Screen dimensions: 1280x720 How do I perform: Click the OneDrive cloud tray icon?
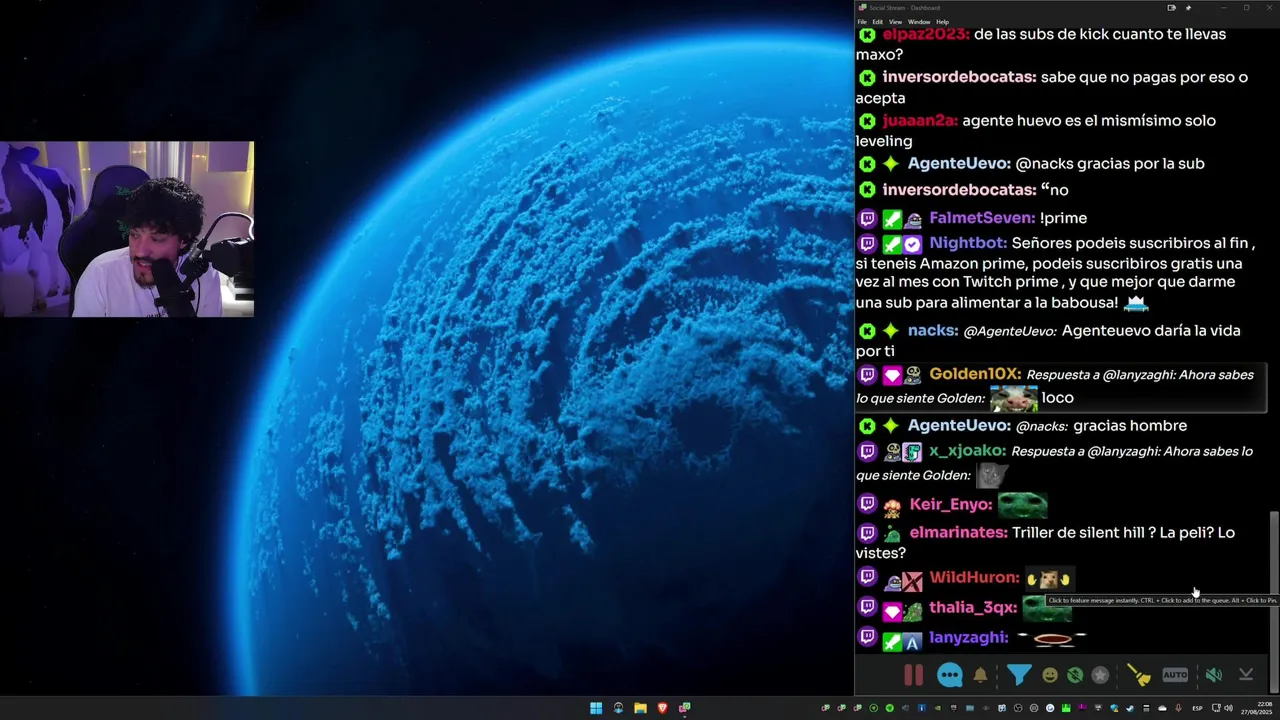pyautogui.click(x=1162, y=708)
